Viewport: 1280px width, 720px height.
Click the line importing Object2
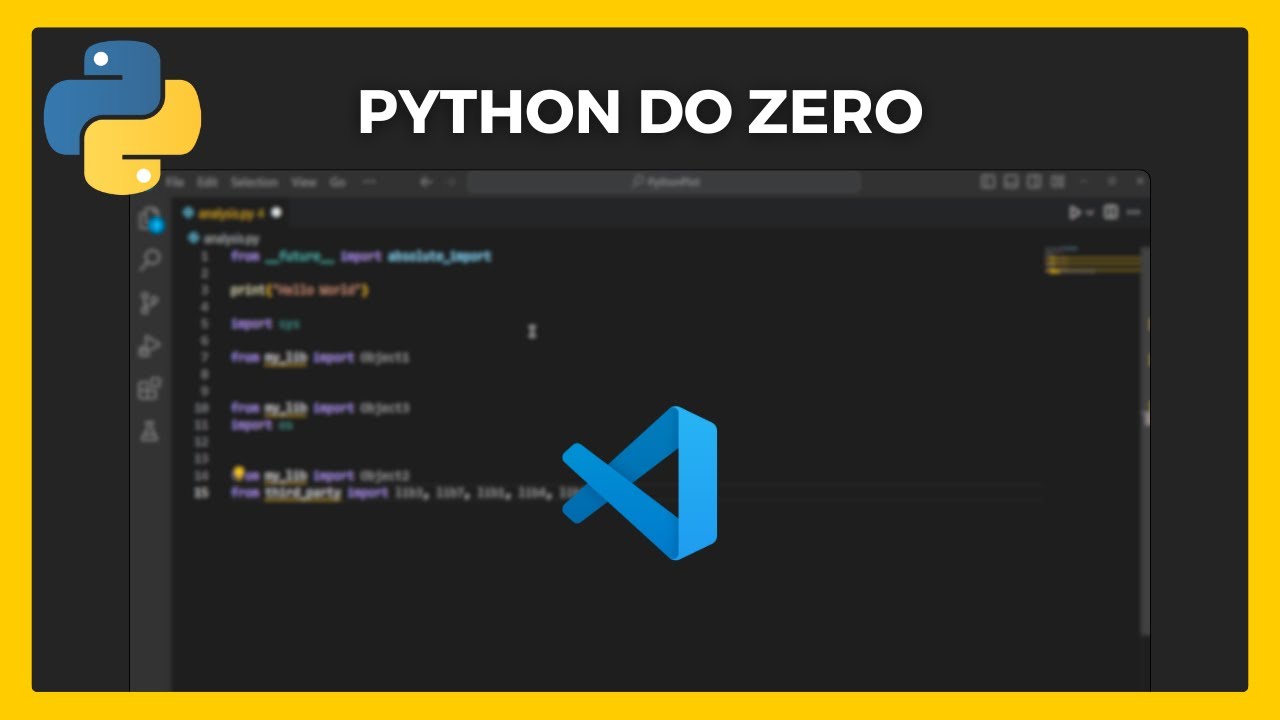click(x=320, y=475)
